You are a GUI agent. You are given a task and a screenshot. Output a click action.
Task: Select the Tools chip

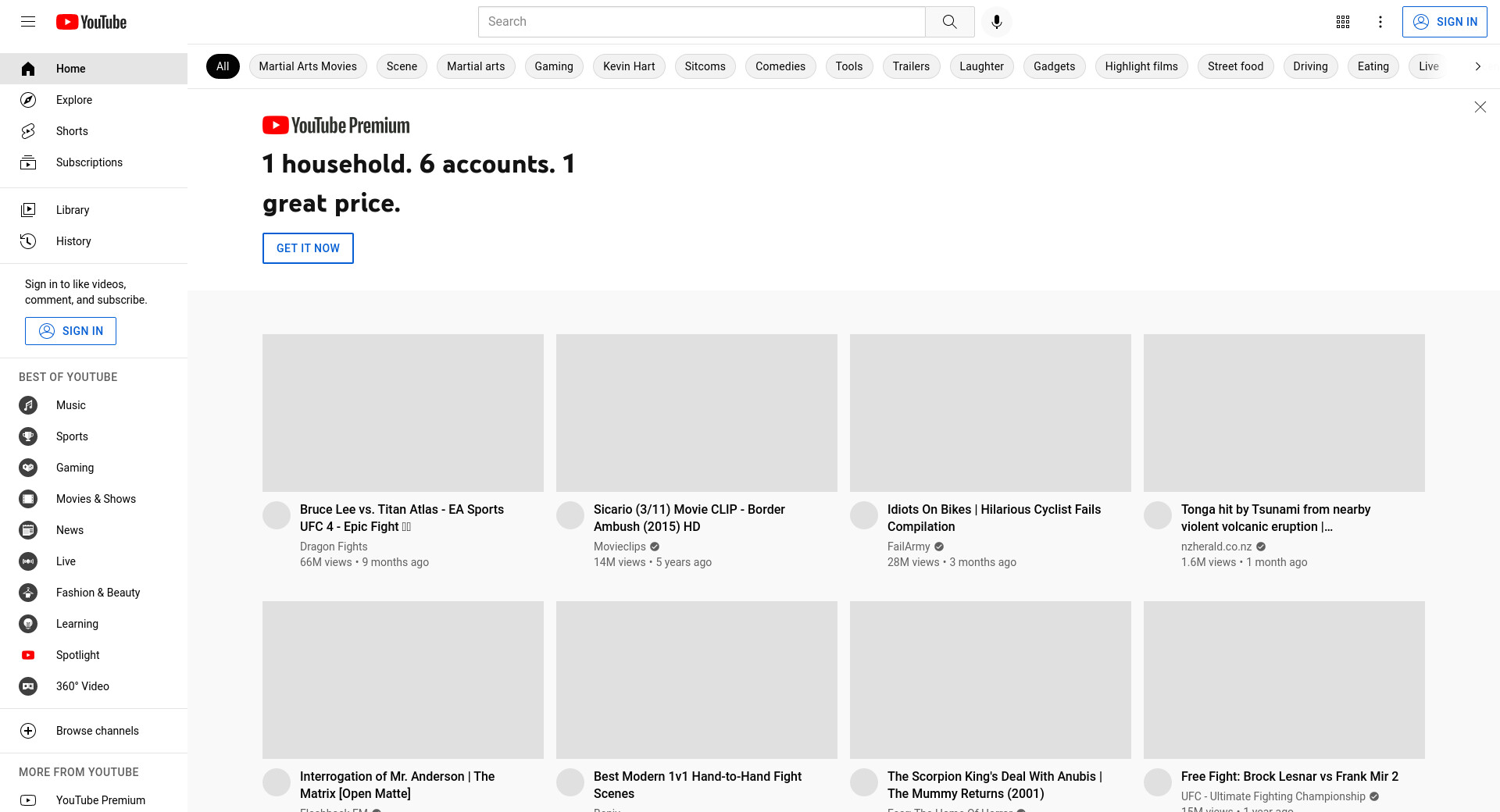click(x=849, y=66)
